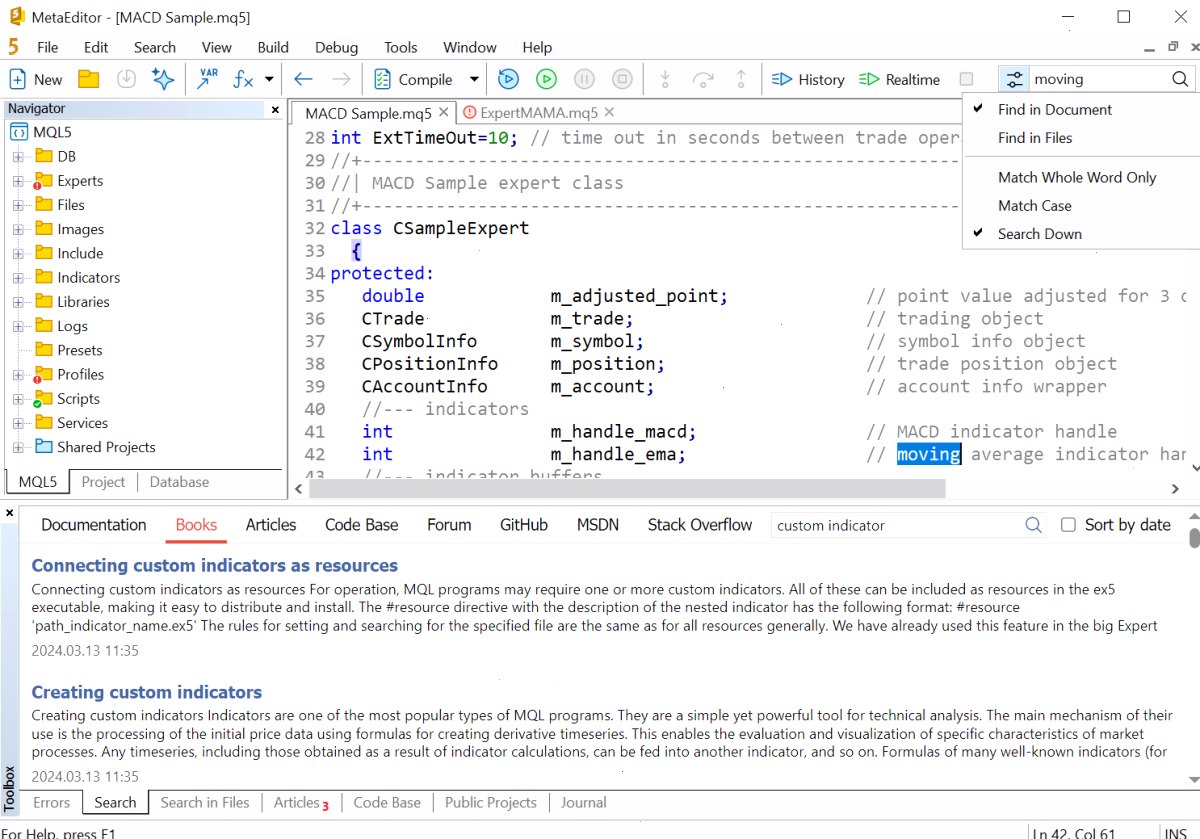Switch to the Stack Overflow tab
Screen dimensions: 1200x839
click(x=700, y=525)
